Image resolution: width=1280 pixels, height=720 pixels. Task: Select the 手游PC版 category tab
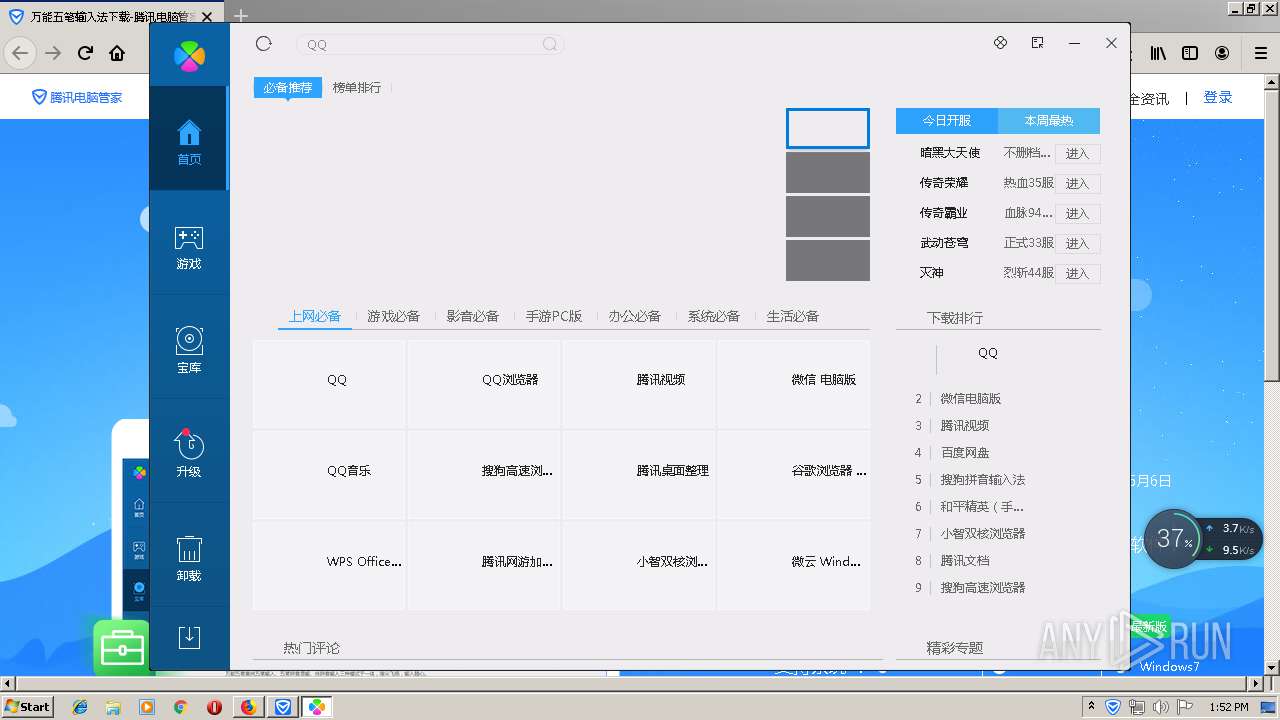[554, 316]
